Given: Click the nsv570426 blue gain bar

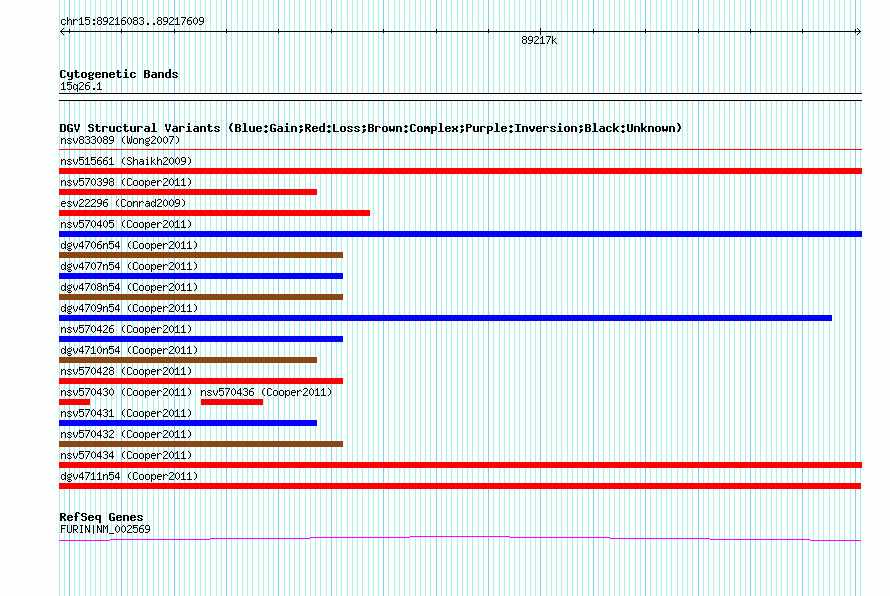Looking at the screenshot, I should [201, 339].
